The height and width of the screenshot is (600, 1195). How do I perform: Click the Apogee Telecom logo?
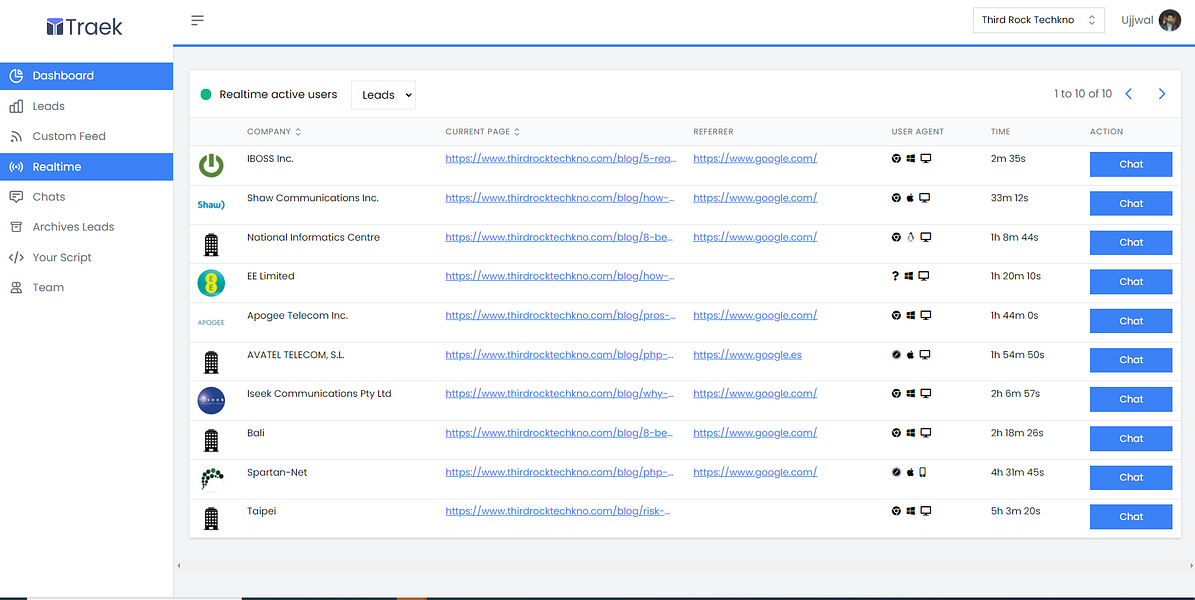click(x=211, y=322)
